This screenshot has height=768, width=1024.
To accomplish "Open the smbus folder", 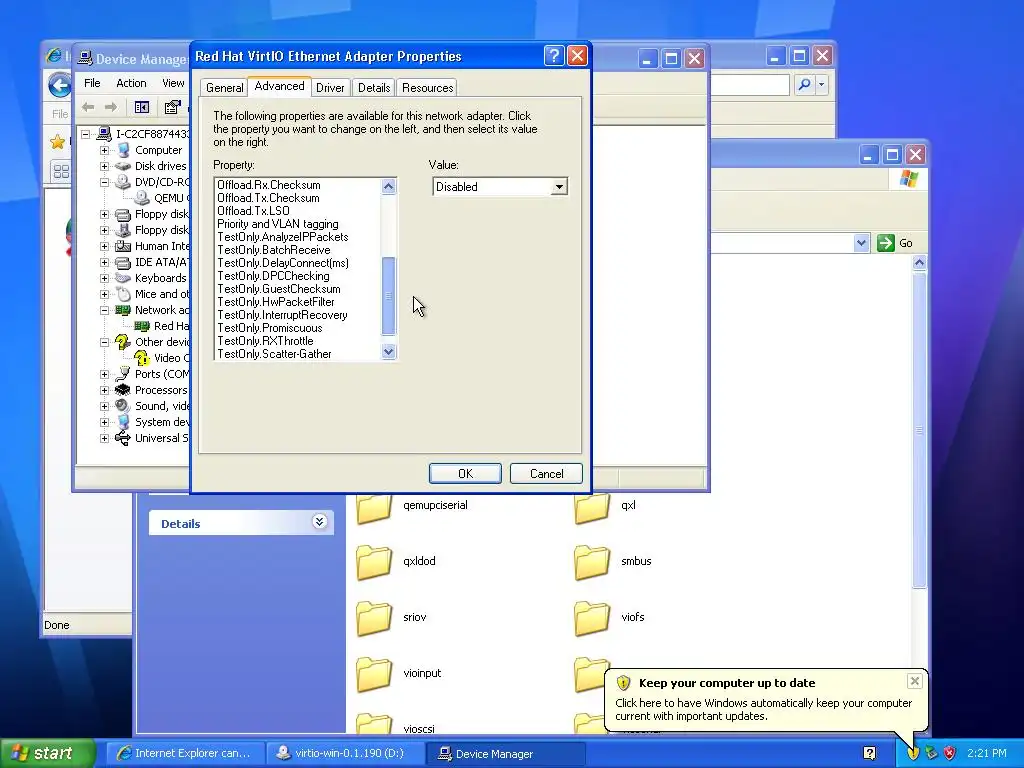I will tap(592, 562).
